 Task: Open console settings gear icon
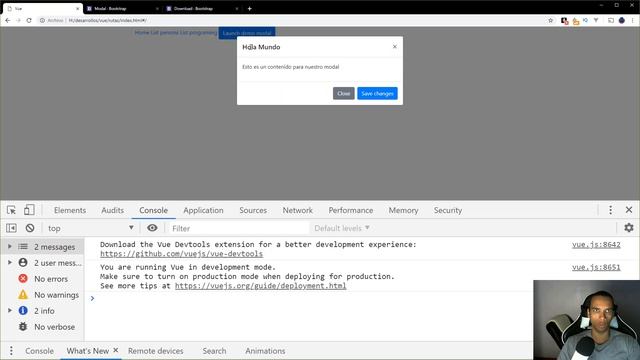[x=629, y=228]
